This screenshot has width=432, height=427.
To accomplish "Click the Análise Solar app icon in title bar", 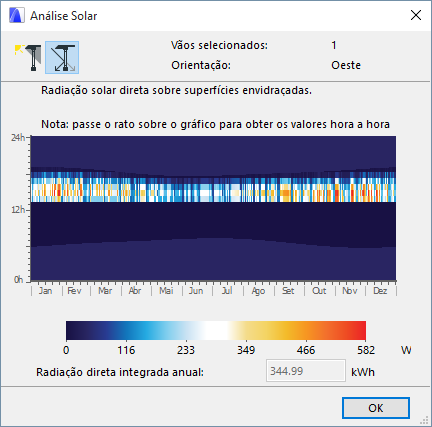I will pyautogui.click(x=17, y=16).
